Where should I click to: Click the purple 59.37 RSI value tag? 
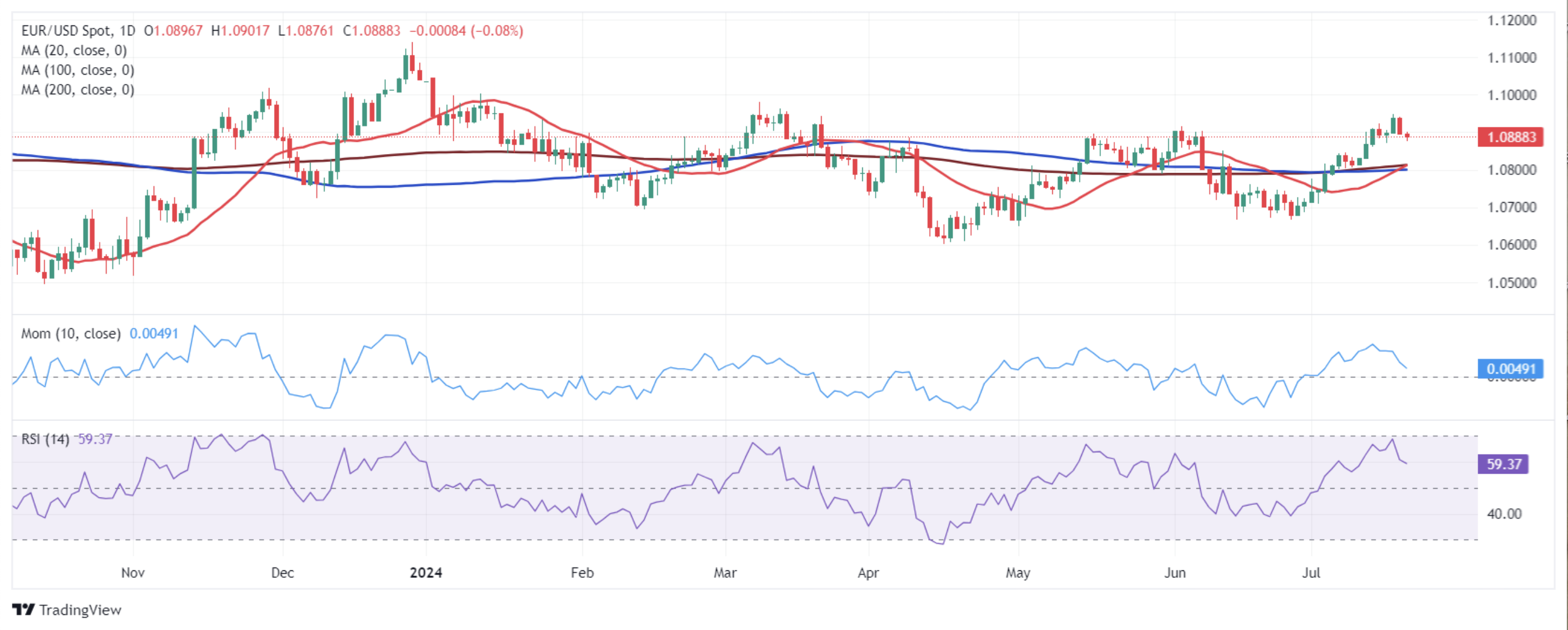click(x=1504, y=464)
